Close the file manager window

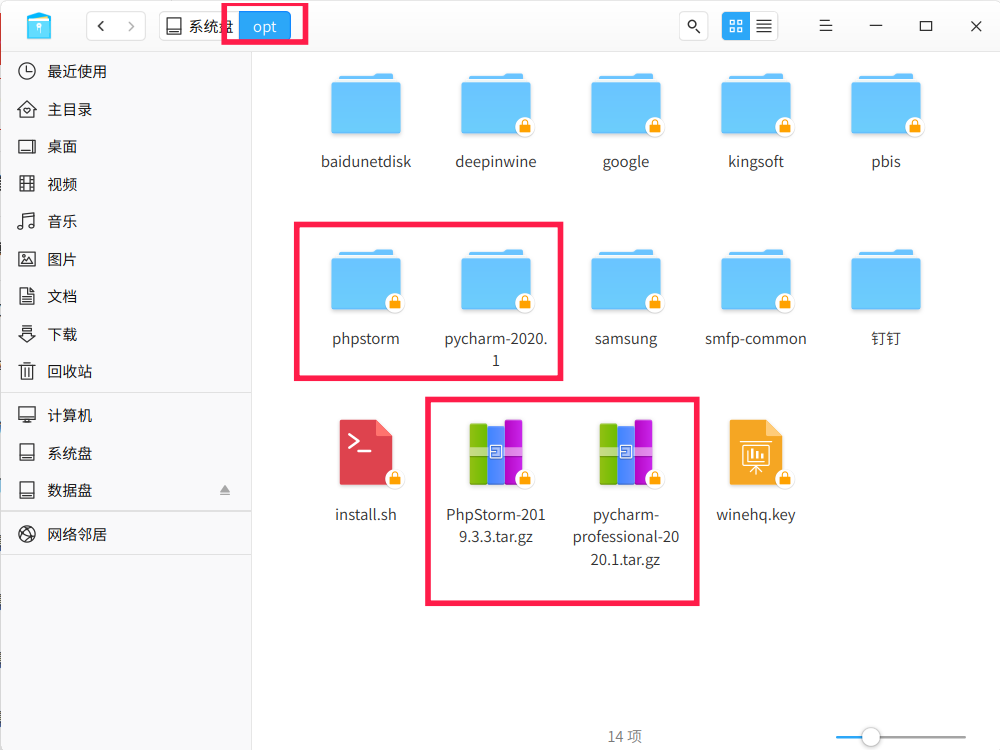coord(976,26)
